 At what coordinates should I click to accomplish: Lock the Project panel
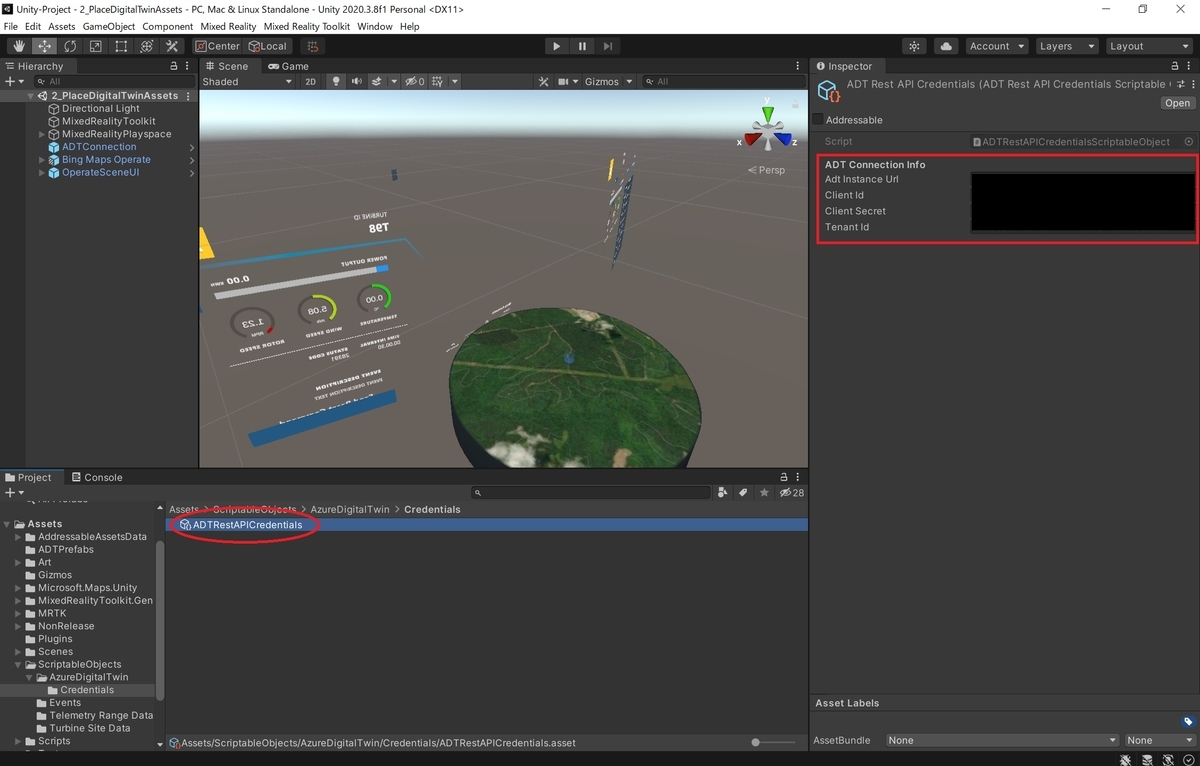[783, 477]
